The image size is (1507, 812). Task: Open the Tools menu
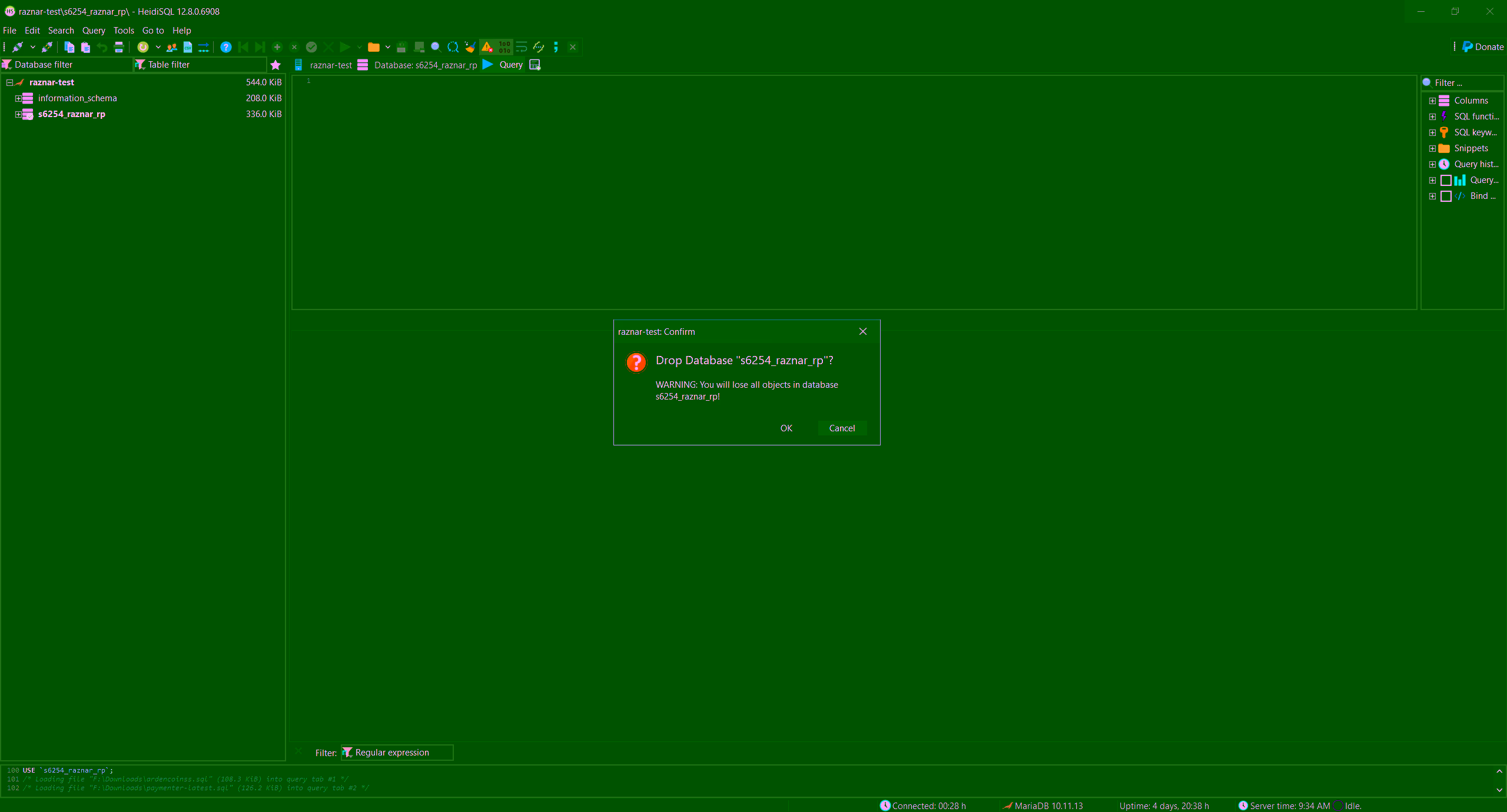124,31
